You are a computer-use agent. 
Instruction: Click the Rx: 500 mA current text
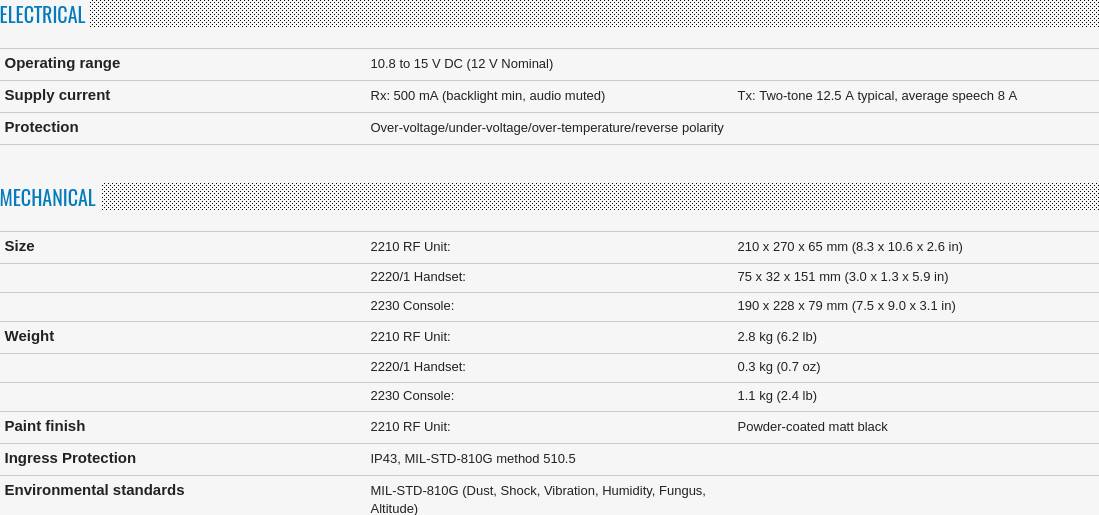[x=487, y=96]
